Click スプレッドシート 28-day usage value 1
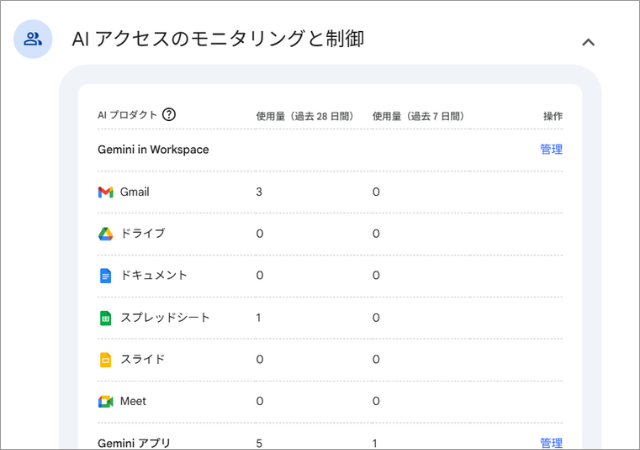 point(258,318)
